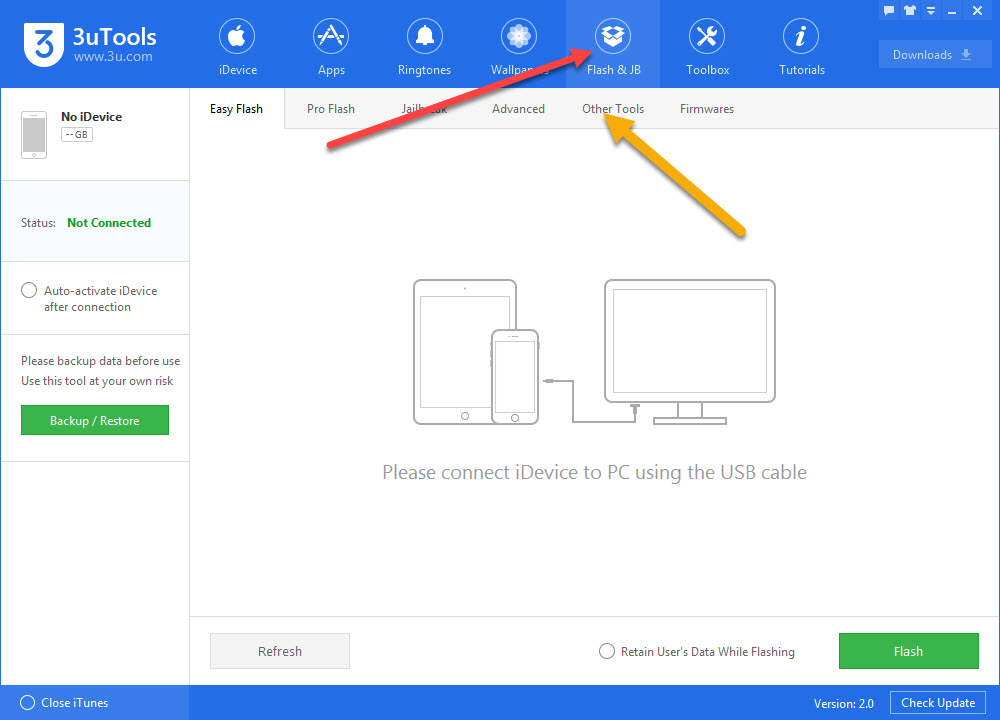Viewport: 1000px width, 720px height.
Task: Click the 'Not Connected' status text
Action: point(109,223)
